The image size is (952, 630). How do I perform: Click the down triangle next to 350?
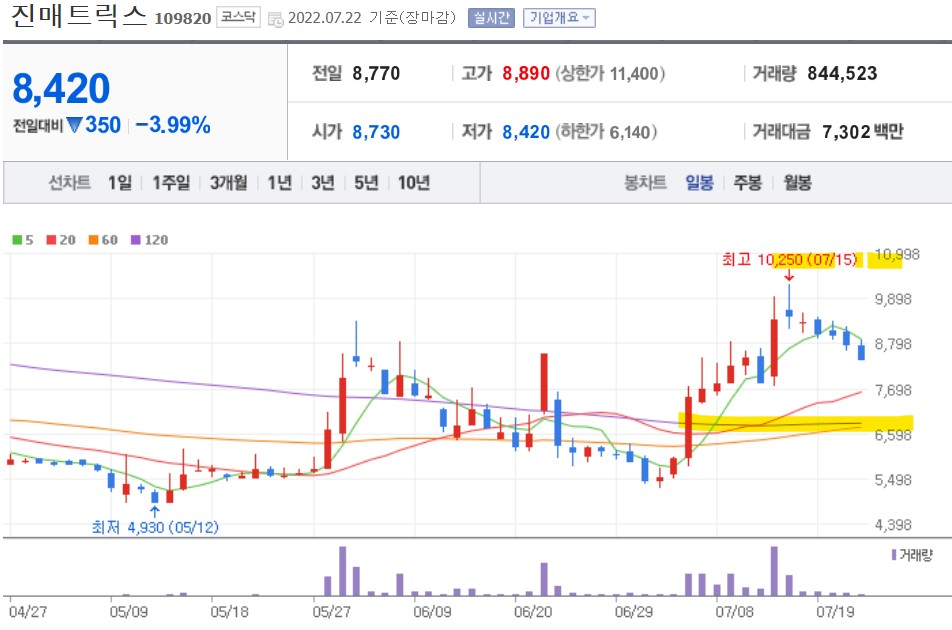tap(75, 125)
